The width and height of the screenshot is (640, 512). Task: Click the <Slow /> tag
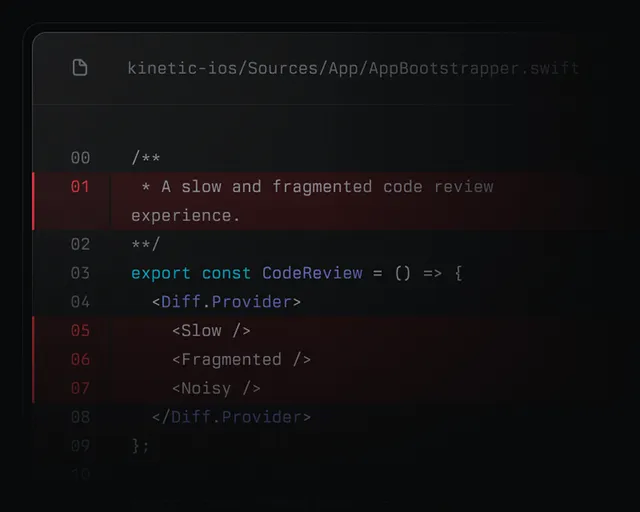pos(211,330)
